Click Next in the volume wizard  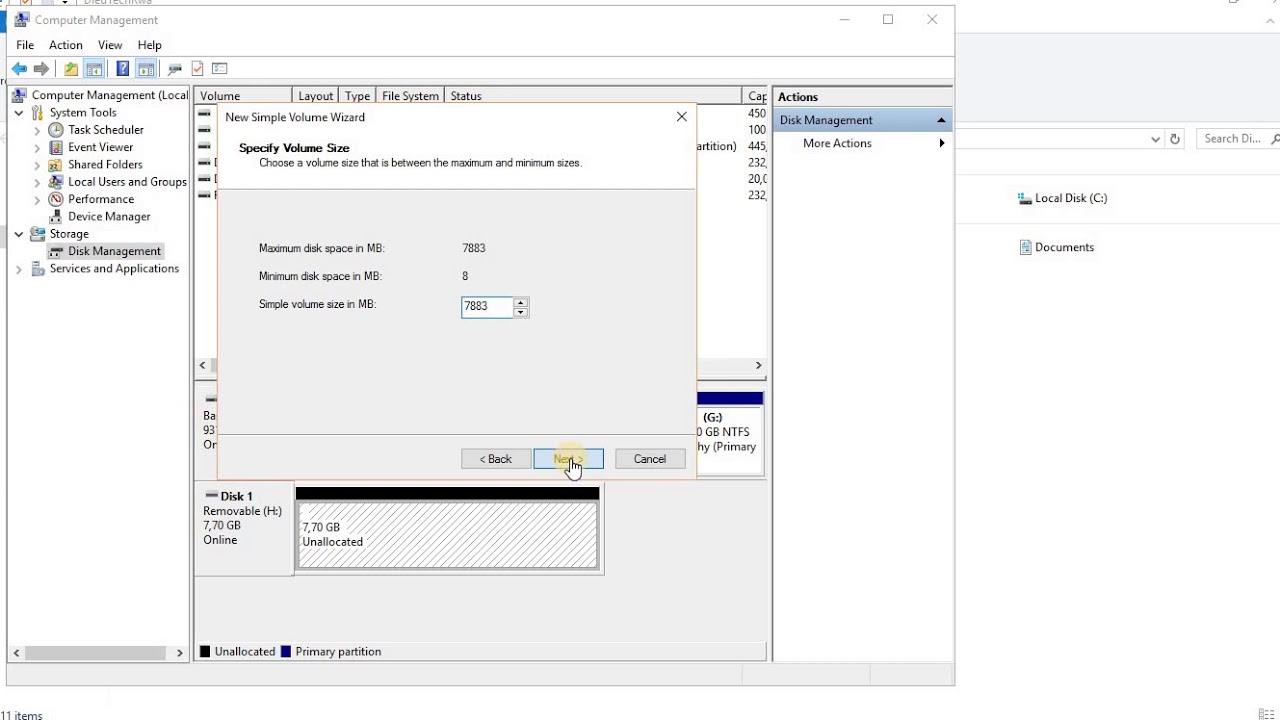tap(568, 459)
